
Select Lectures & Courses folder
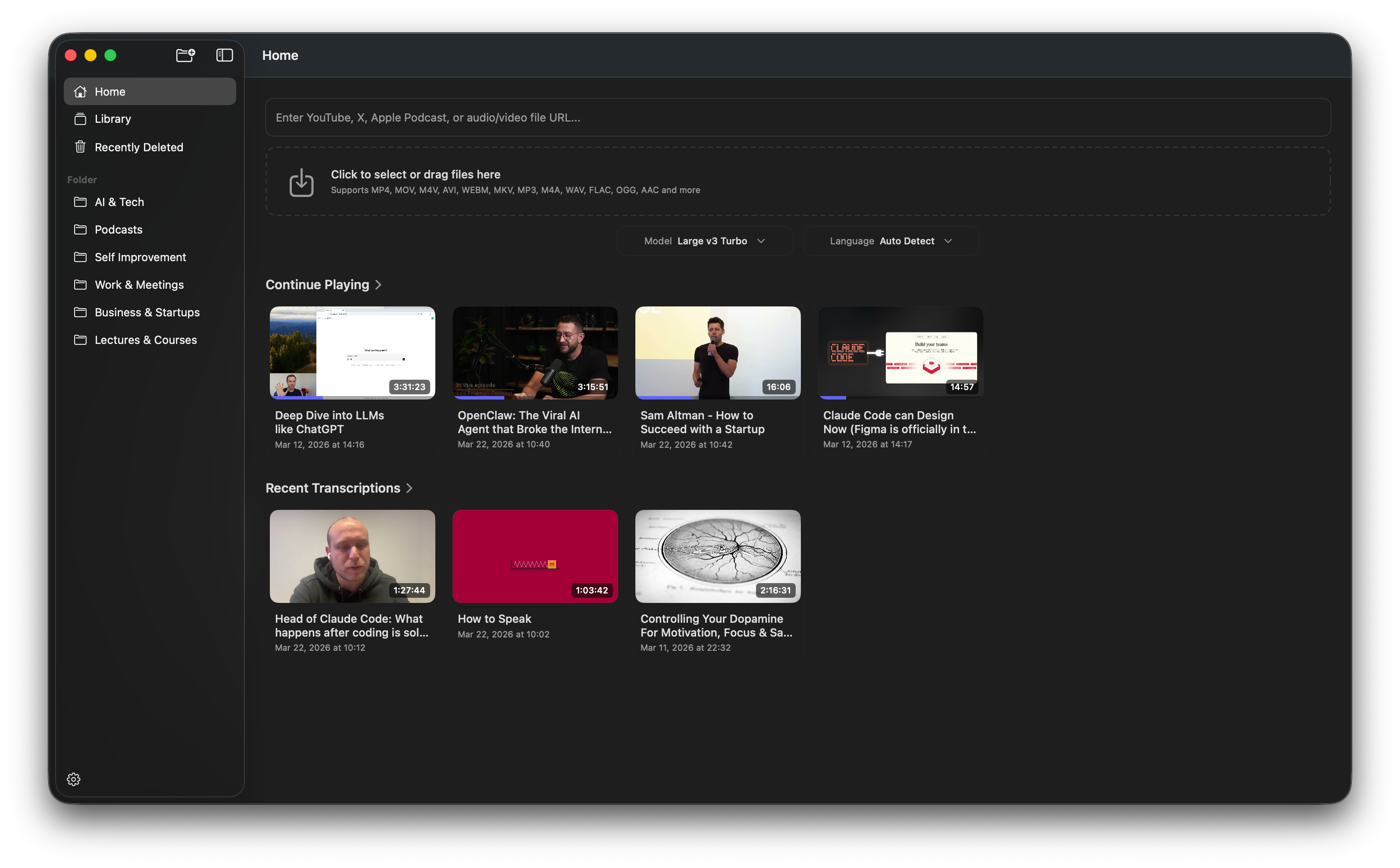(145, 340)
